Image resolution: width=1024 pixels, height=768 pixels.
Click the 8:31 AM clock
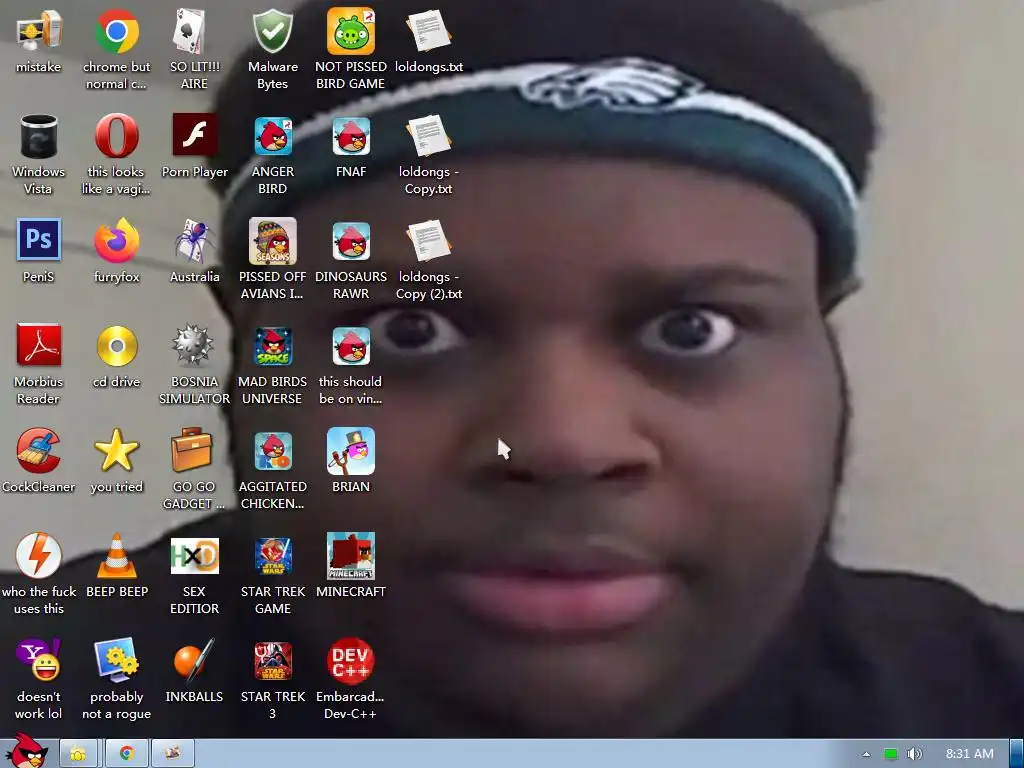click(970, 754)
